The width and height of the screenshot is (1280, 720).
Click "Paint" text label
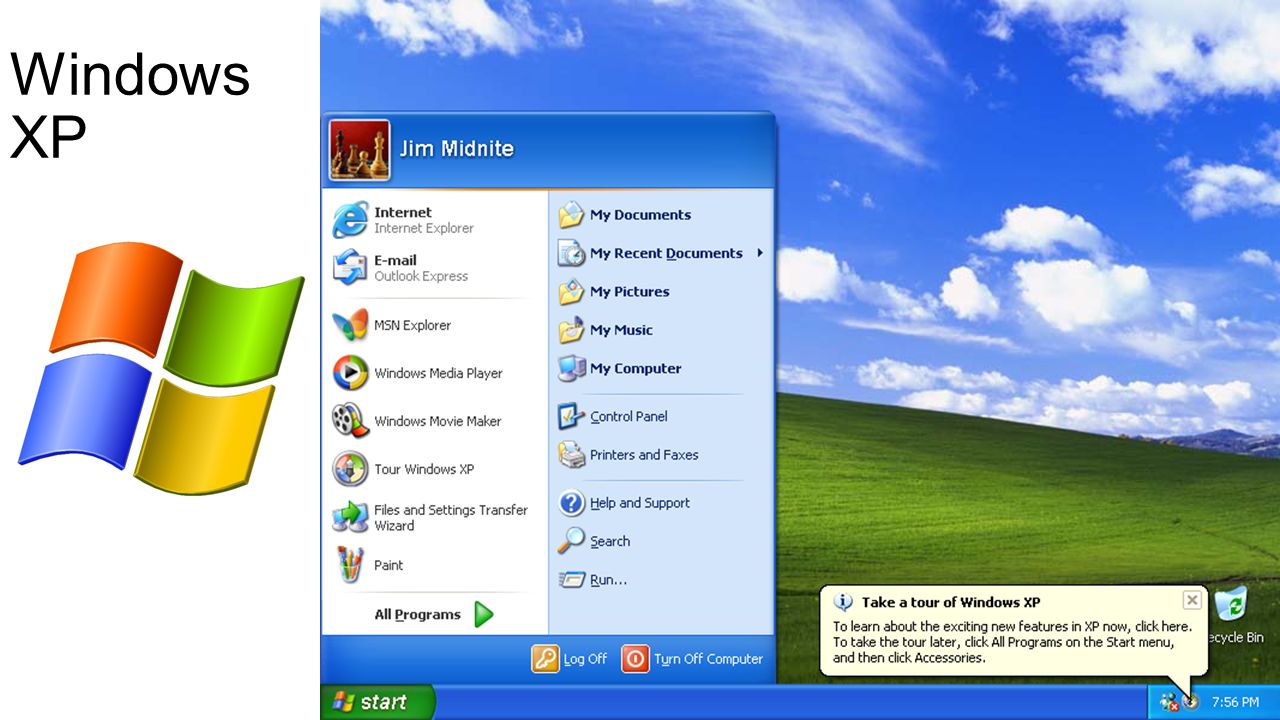coord(388,565)
